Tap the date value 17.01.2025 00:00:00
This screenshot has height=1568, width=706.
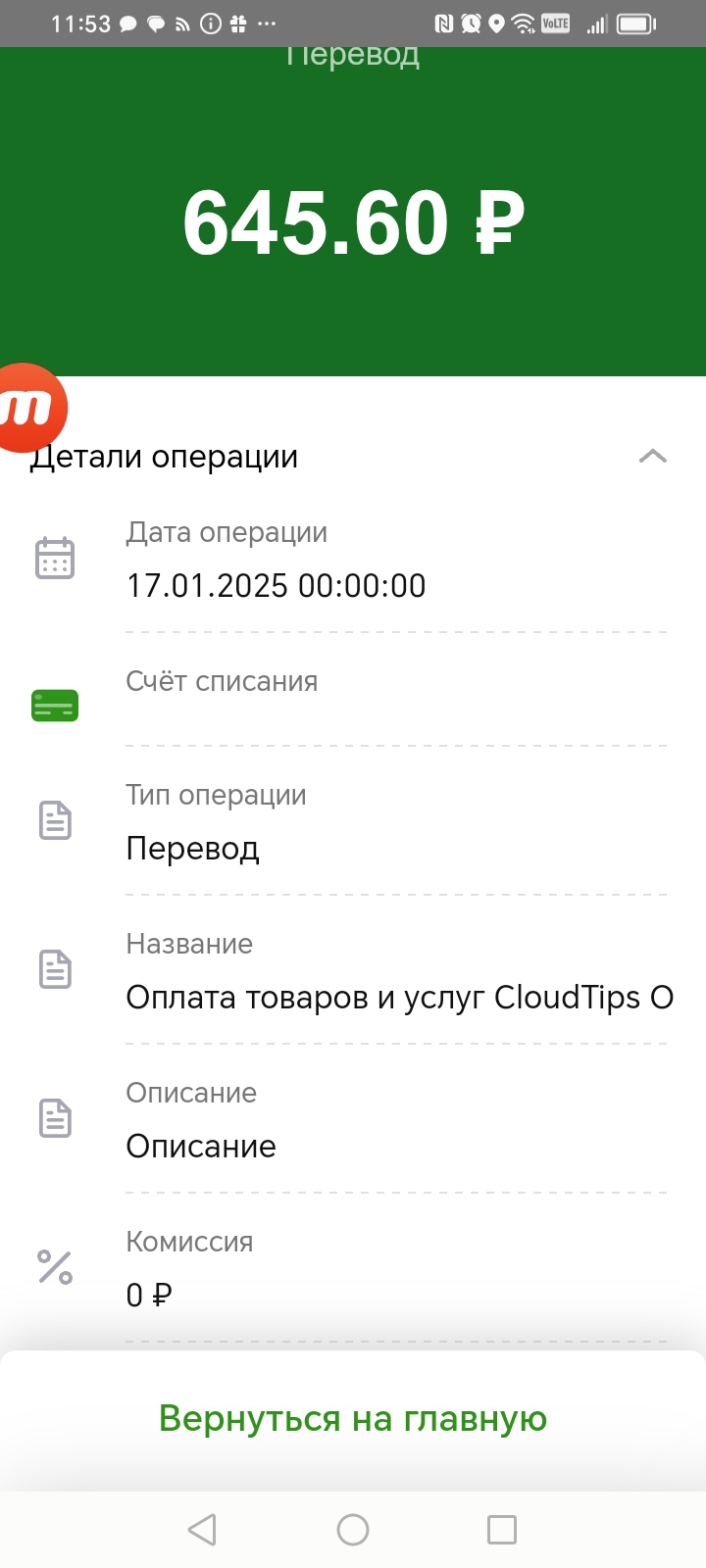[277, 586]
